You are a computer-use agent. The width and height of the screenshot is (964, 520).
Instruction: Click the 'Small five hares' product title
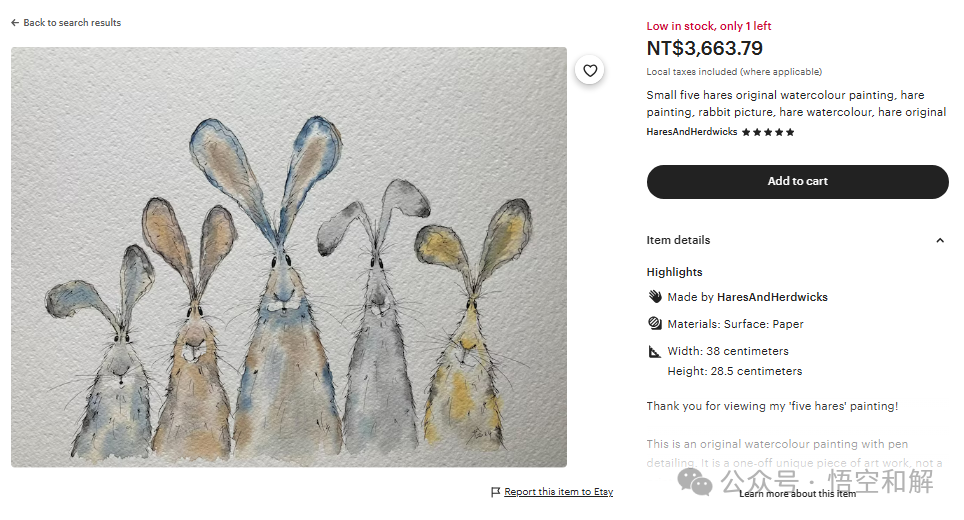[x=796, y=104]
